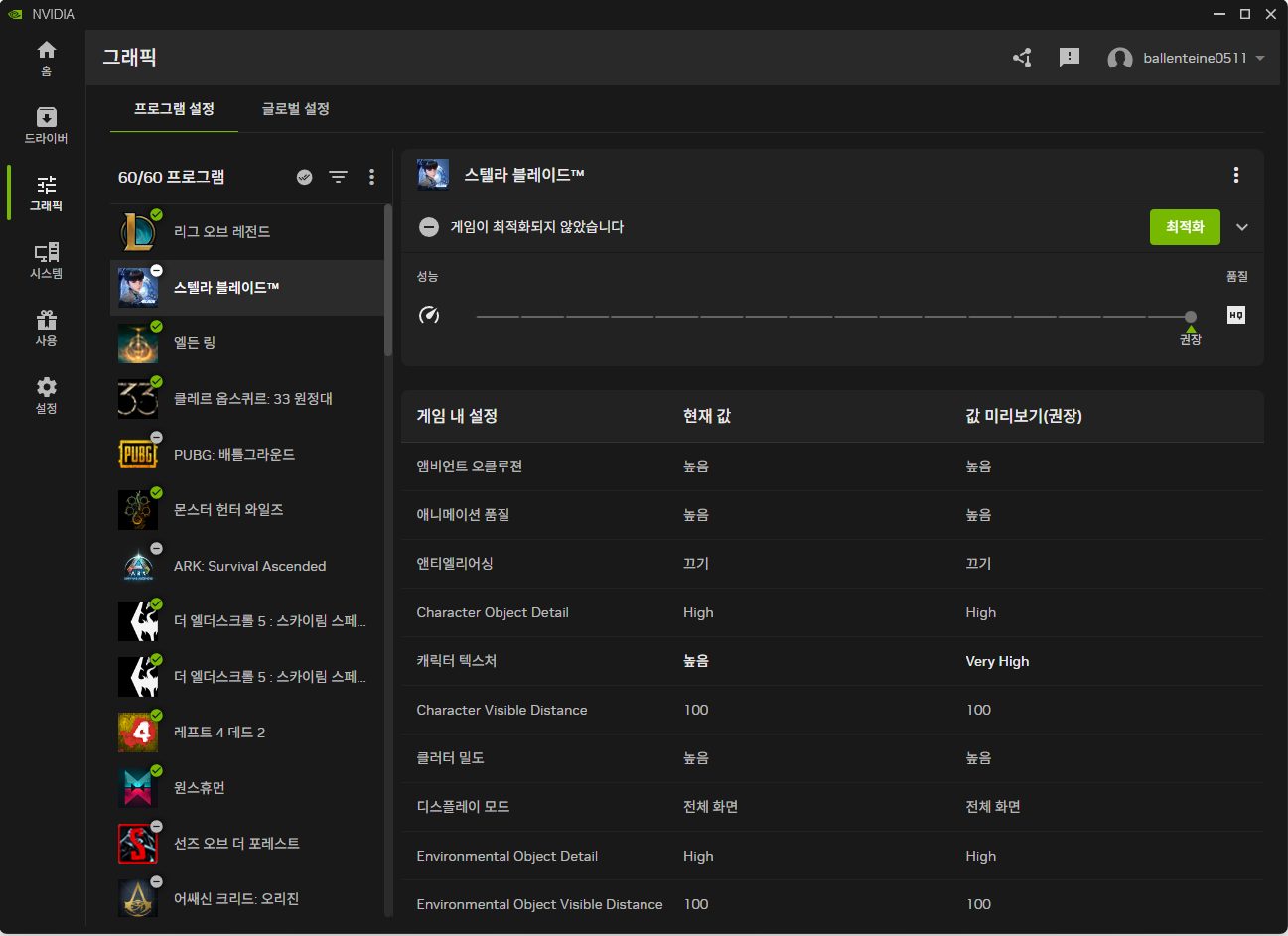The image size is (1288, 936).
Task: Select ARK: Survival Ascended entry
Action: coord(246,566)
